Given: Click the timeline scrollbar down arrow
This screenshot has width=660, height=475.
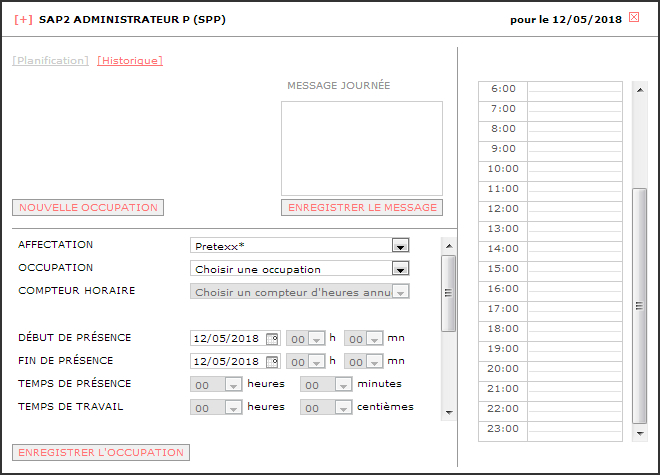Looking at the screenshot, I should [640, 433].
